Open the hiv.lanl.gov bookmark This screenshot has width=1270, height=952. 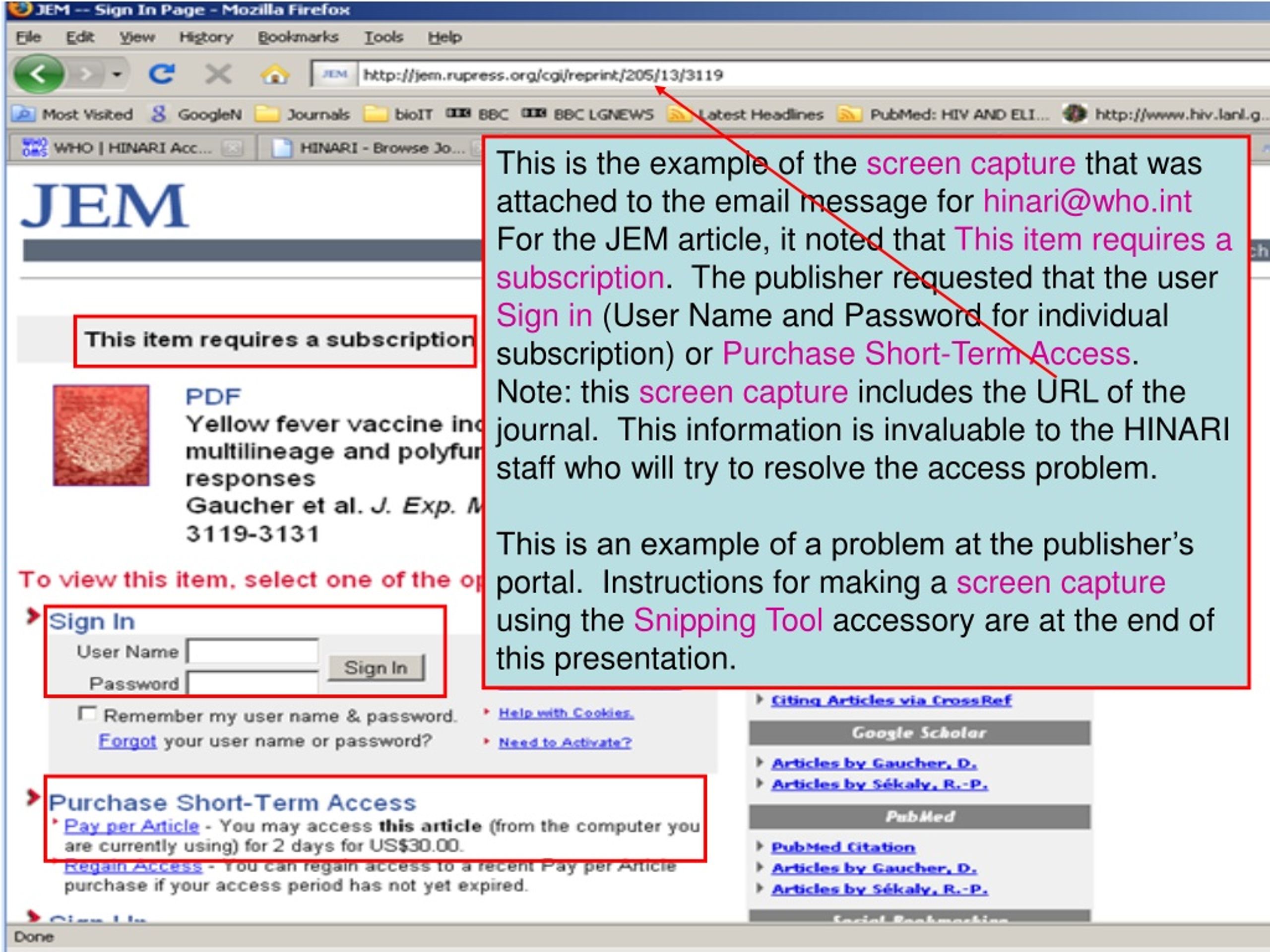pyautogui.click(x=1164, y=115)
